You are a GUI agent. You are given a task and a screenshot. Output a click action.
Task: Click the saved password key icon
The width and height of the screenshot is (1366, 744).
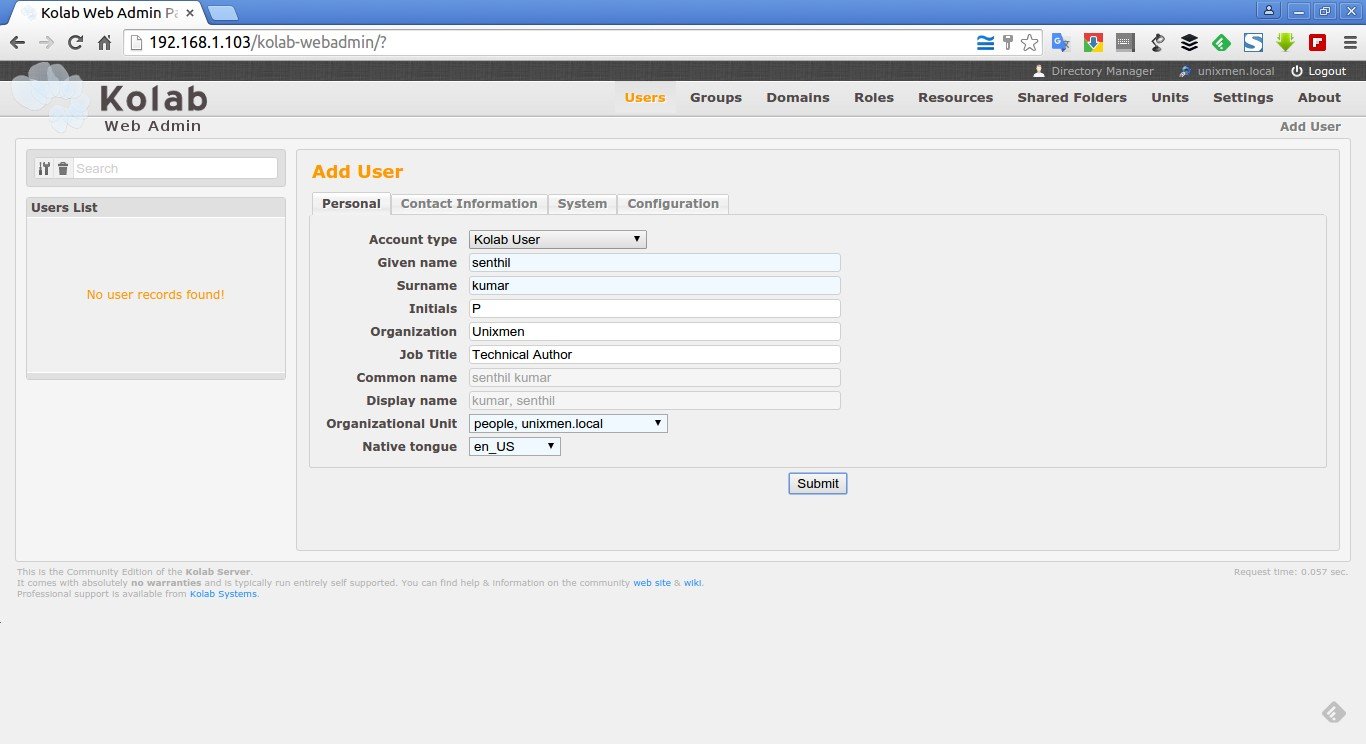tap(1007, 42)
